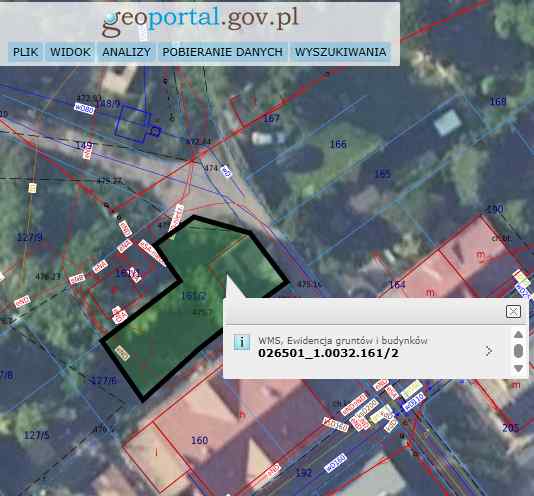
Task: Select parcel identifier 026501_1.0032.161/2 text
Action: click(x=328, y=353)
